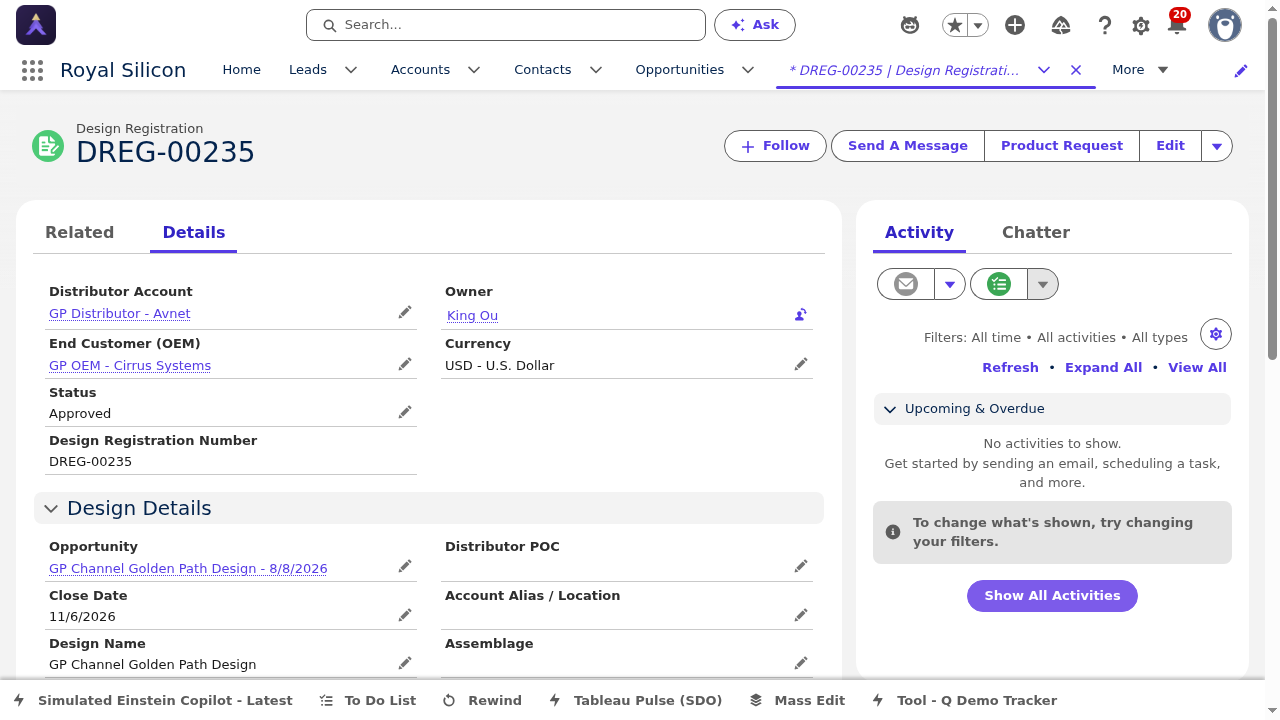Open the Accounts tab
Image resolution: width=1280 pixels, height=720 pixels.
420,70
